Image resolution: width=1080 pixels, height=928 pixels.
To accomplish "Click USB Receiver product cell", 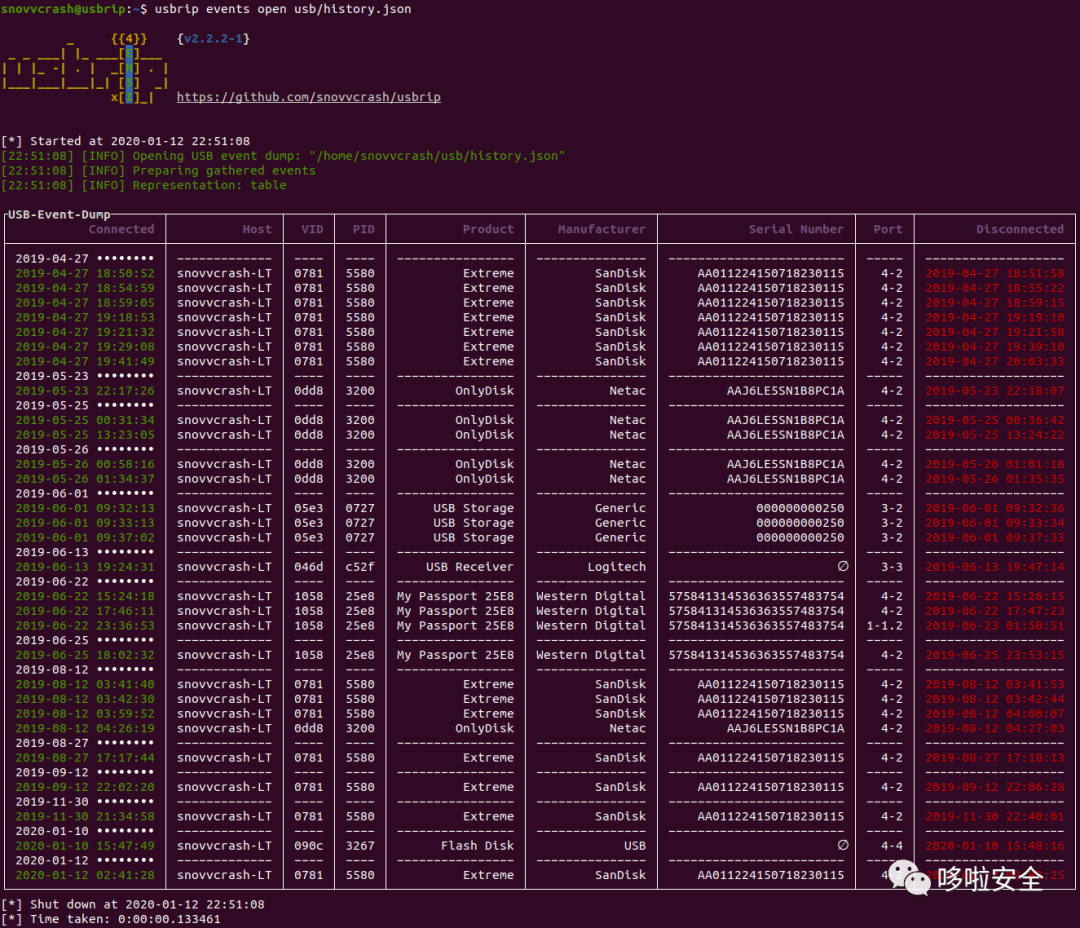I will [x=469, y=567].
